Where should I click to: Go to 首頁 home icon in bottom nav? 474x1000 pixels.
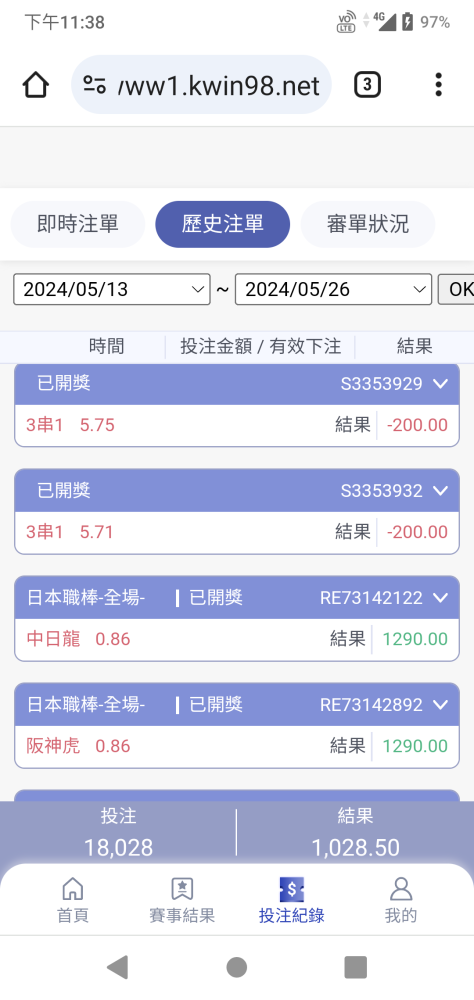pyautogui.click(x=73, y=888)
